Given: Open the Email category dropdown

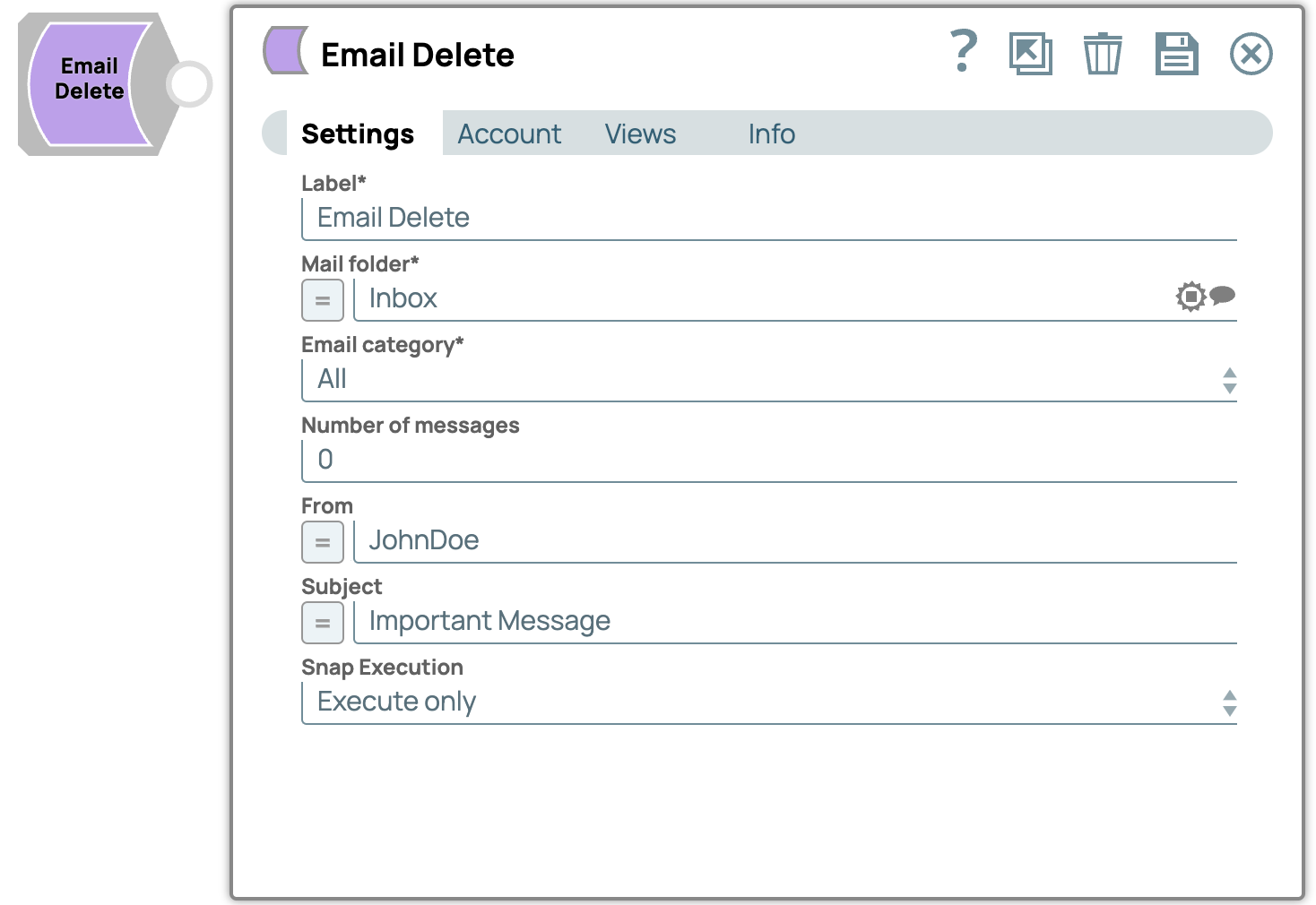Looking at the screenshot, I should coord(768,380).
